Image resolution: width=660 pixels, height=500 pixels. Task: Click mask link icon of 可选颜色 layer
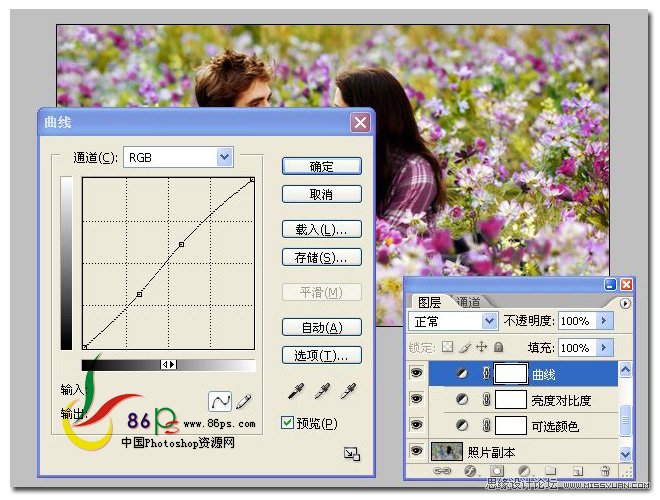486,426
